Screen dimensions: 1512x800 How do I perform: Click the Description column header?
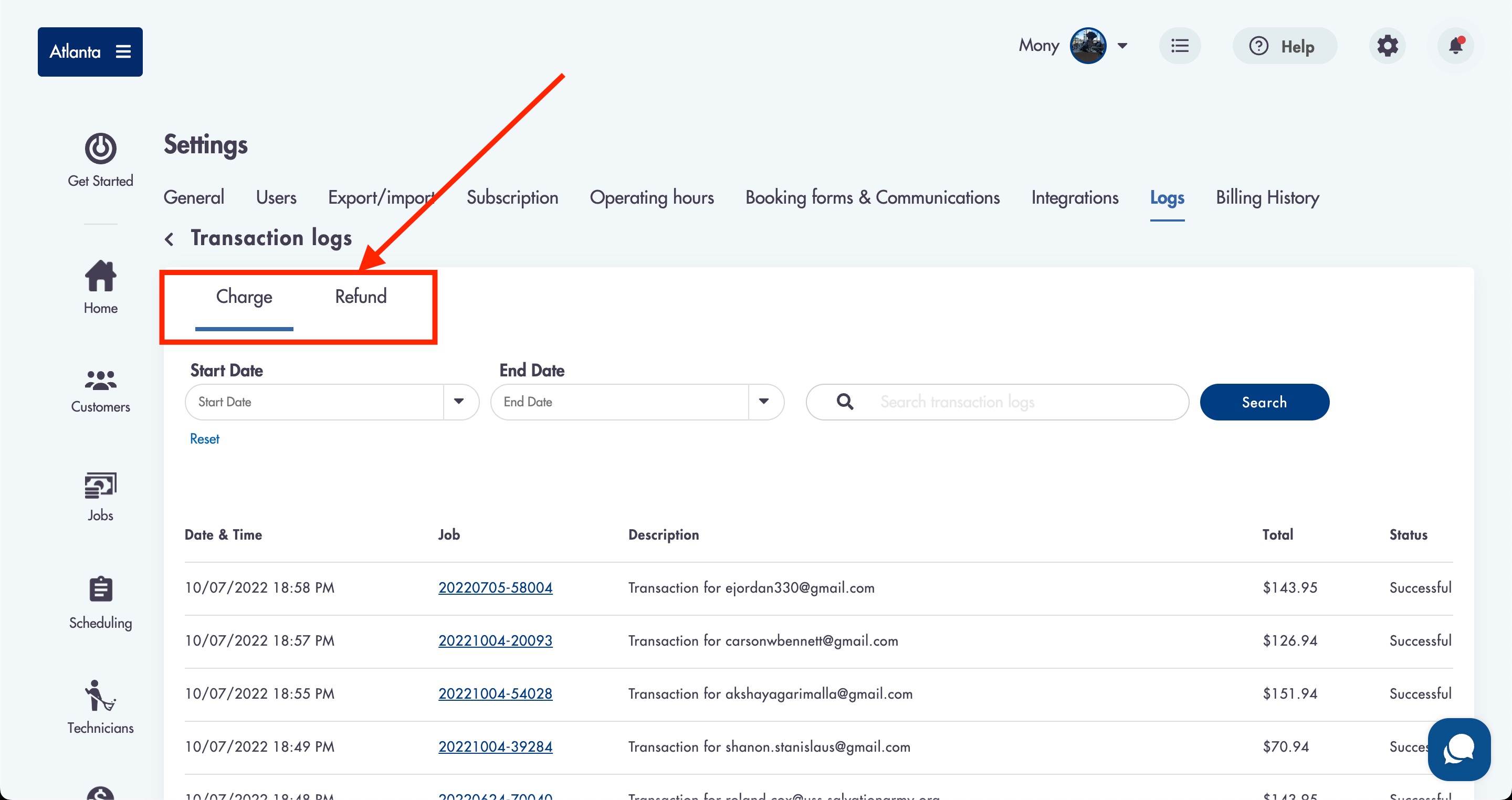pos(663,535)
